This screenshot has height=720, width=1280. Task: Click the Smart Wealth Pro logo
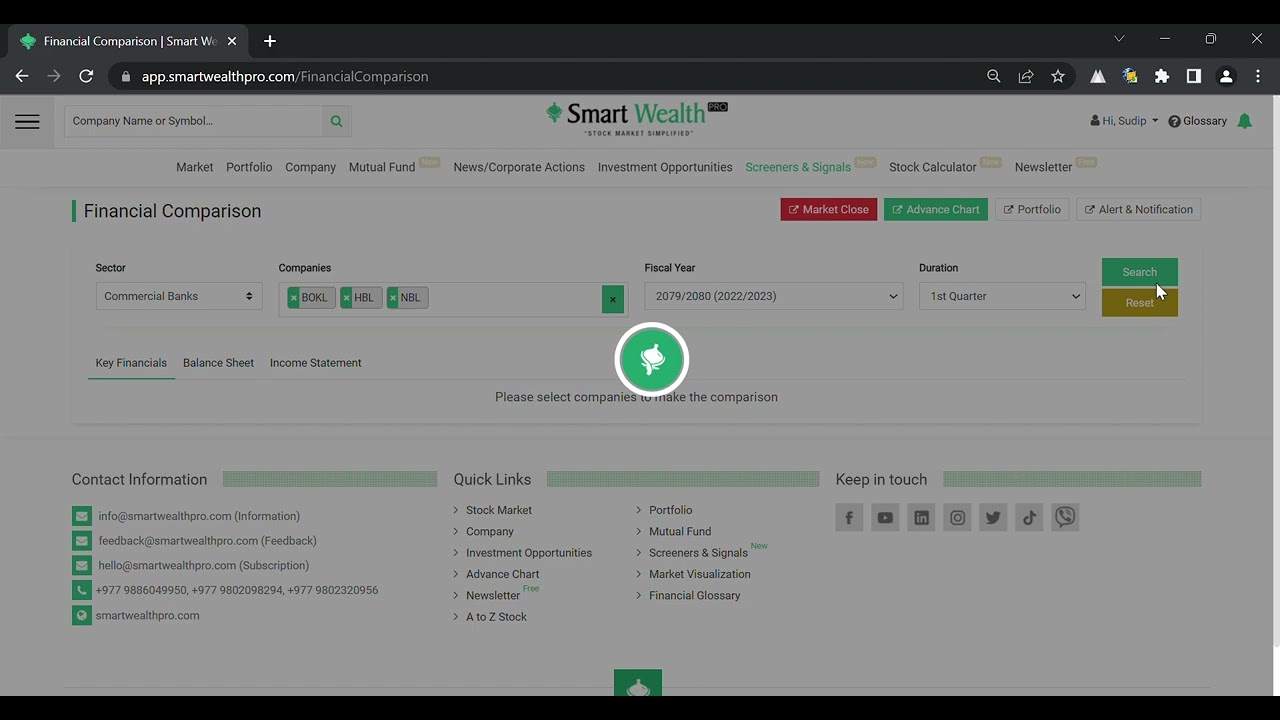coord(637,118)
